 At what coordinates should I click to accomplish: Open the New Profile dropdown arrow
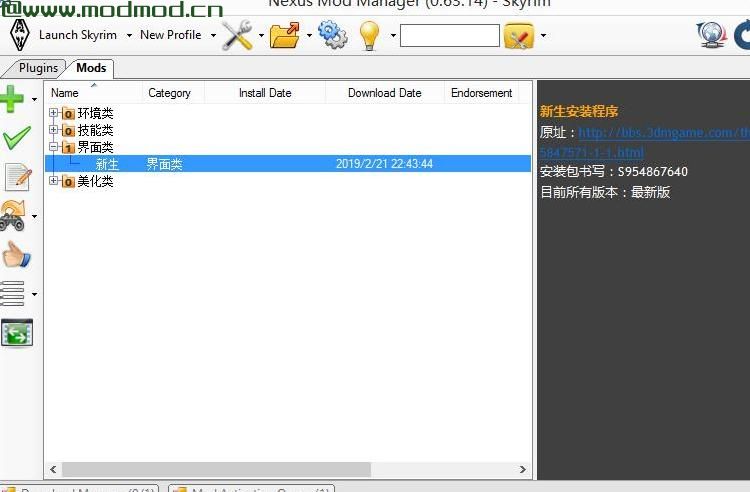[x=213, y=35]
